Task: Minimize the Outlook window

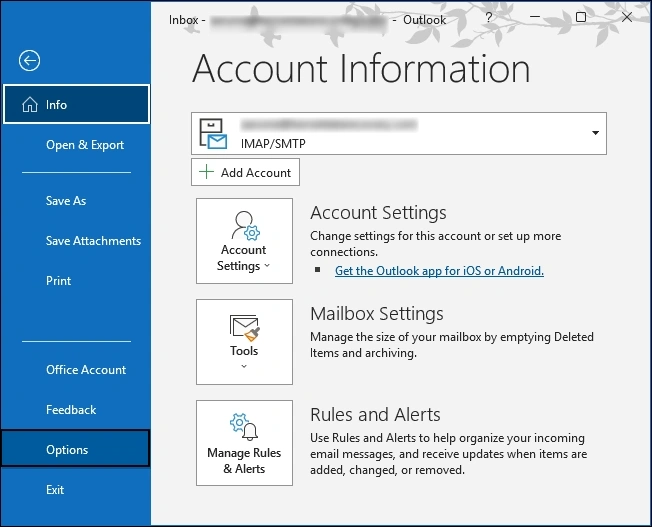Action: click(535, 17)
